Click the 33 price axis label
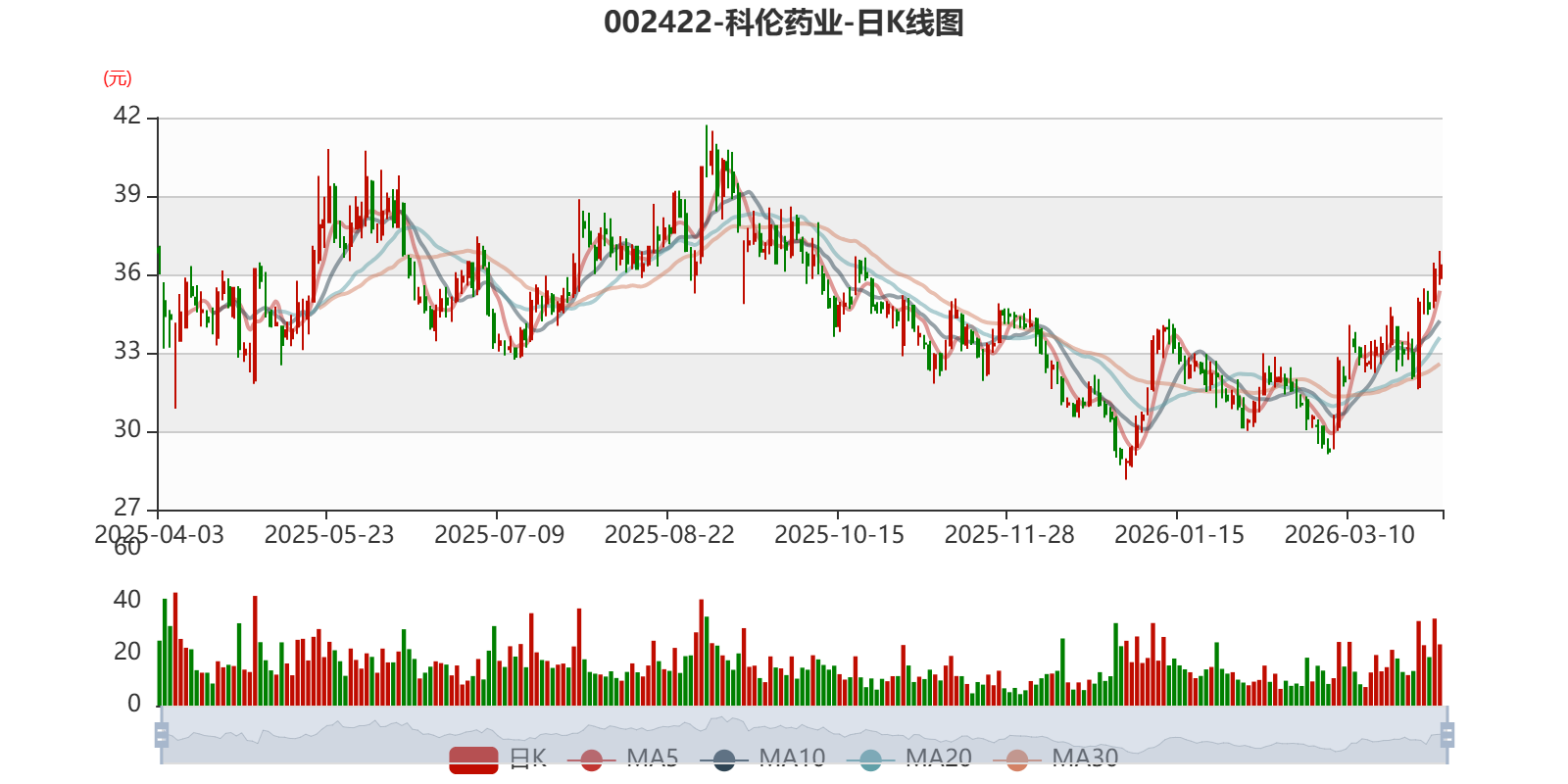1568x784 pixels. click(x=127, y=351)
